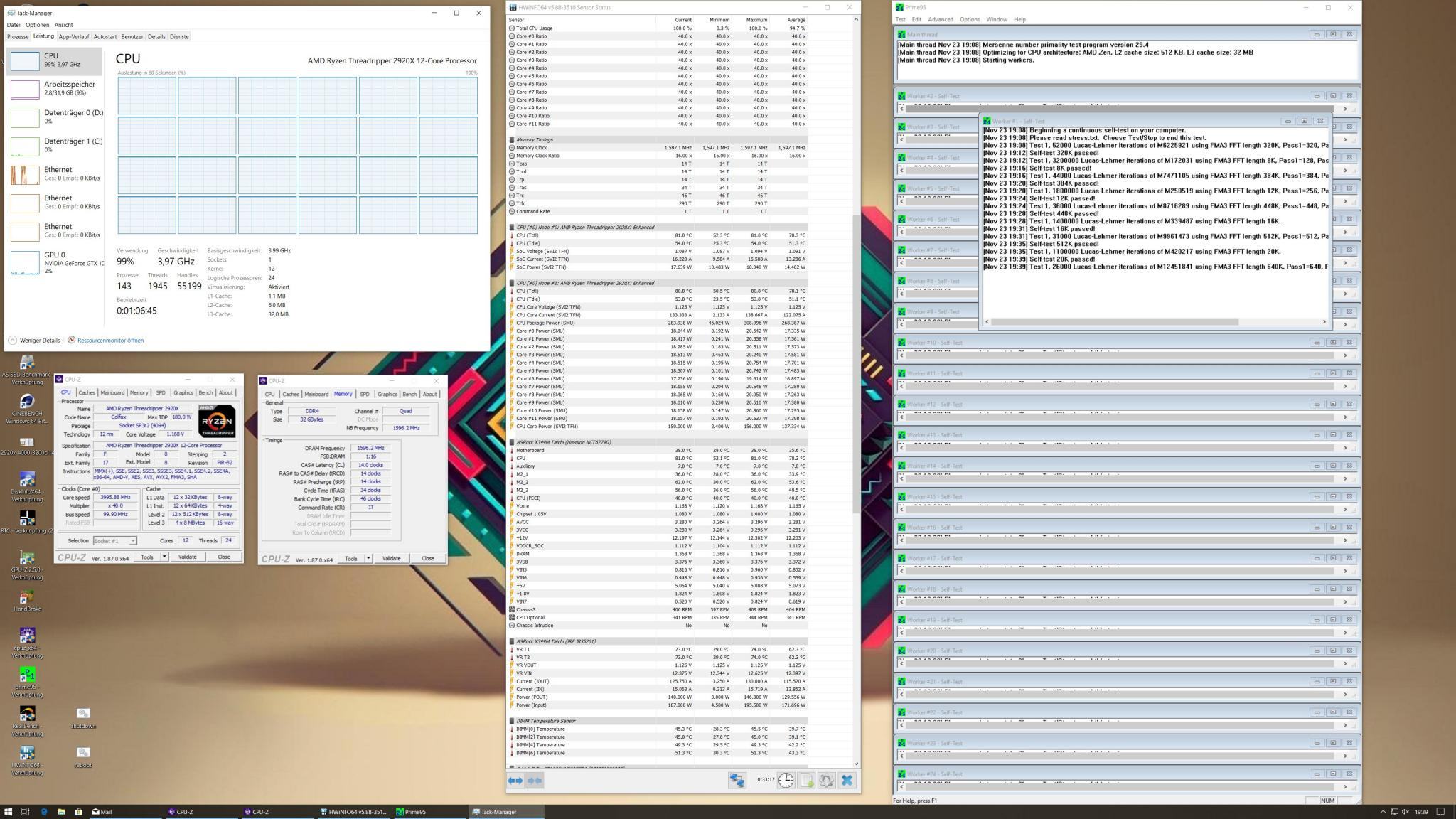This screenshot has height=819, width=1456.
Task: Start HWiNFO sensor logging file icon
Action: coord(806,780)
